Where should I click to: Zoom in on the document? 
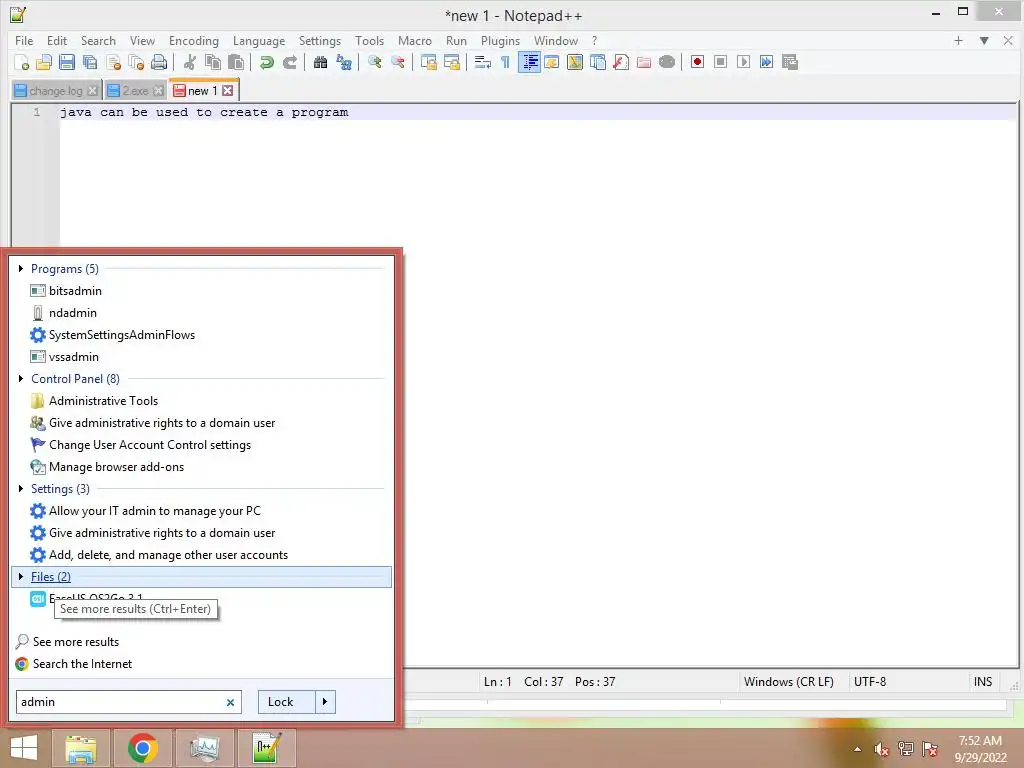pyautogui.click(x=374, y=62)
